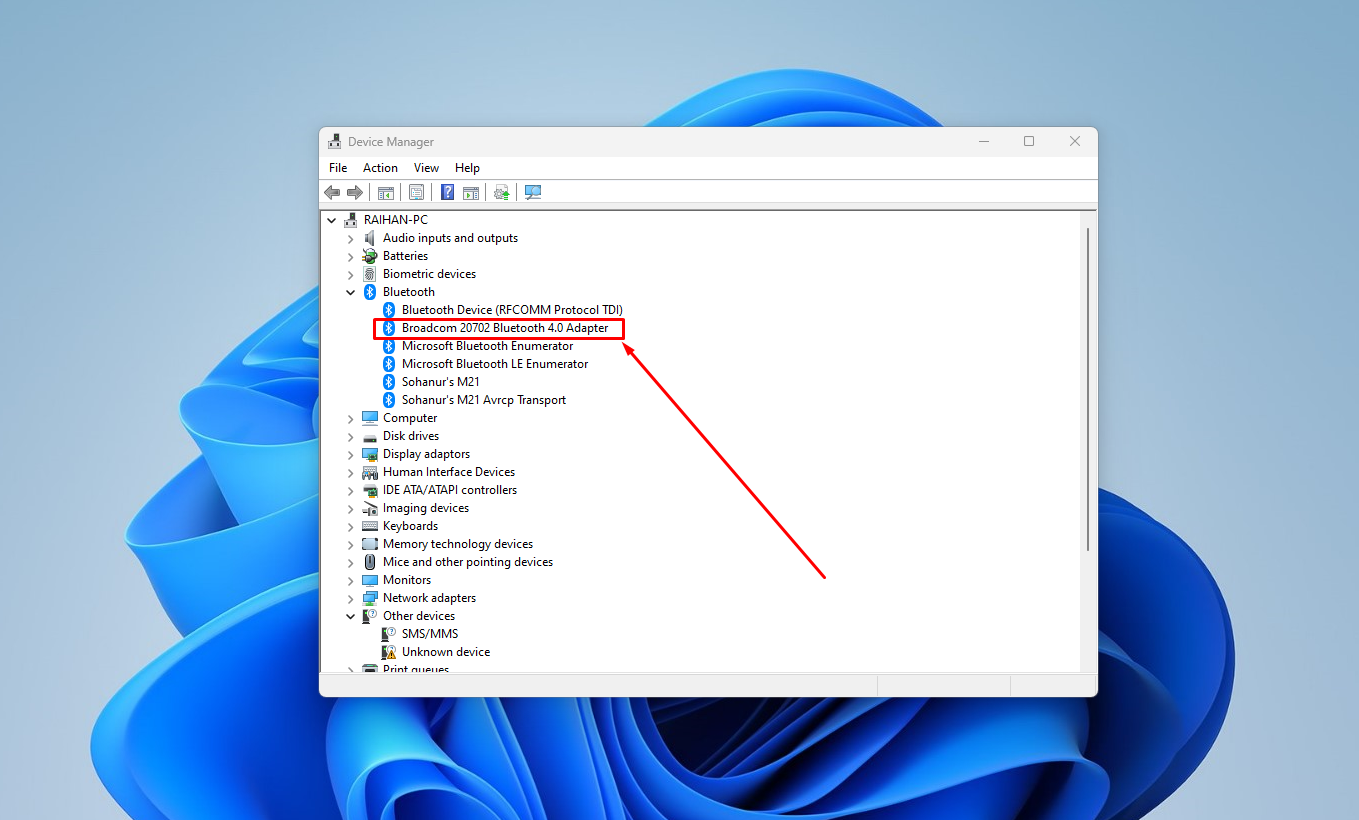1359x820 pixels.
Task: Expand the Human Interface Devices category
Action: coord(350,472)
